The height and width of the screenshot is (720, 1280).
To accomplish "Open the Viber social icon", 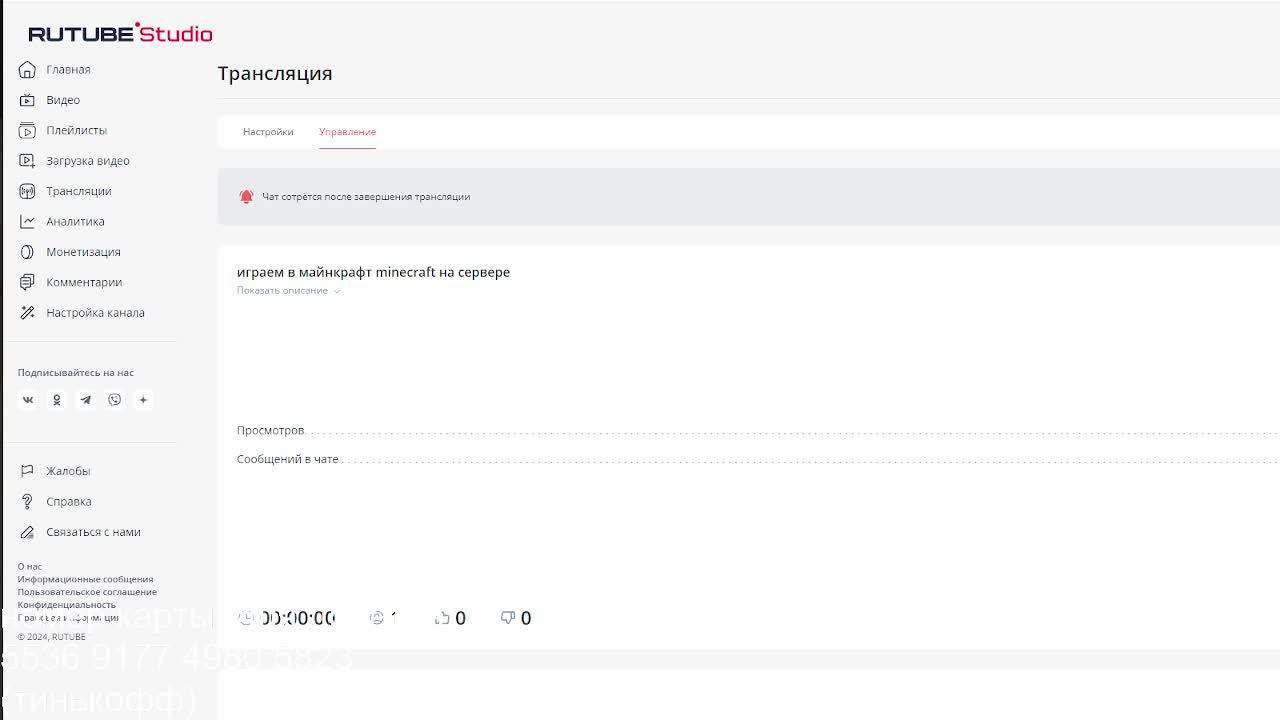I will (x=115, y=400).
